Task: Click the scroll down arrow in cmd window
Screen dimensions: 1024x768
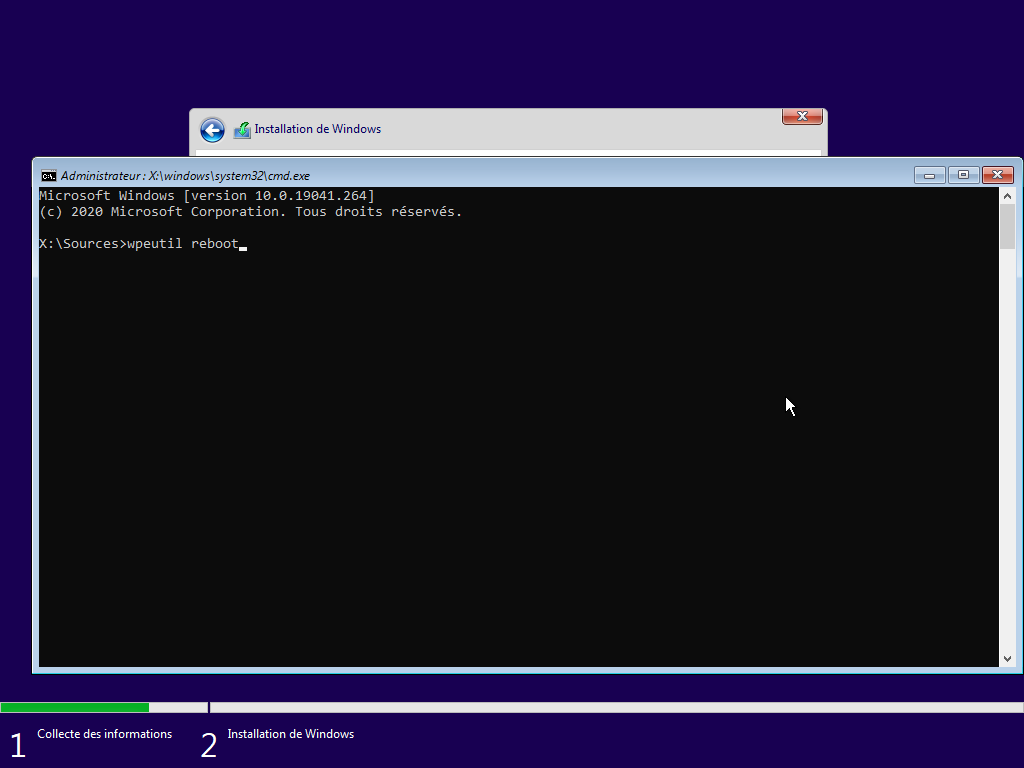Action: (x=1007, y=659)
